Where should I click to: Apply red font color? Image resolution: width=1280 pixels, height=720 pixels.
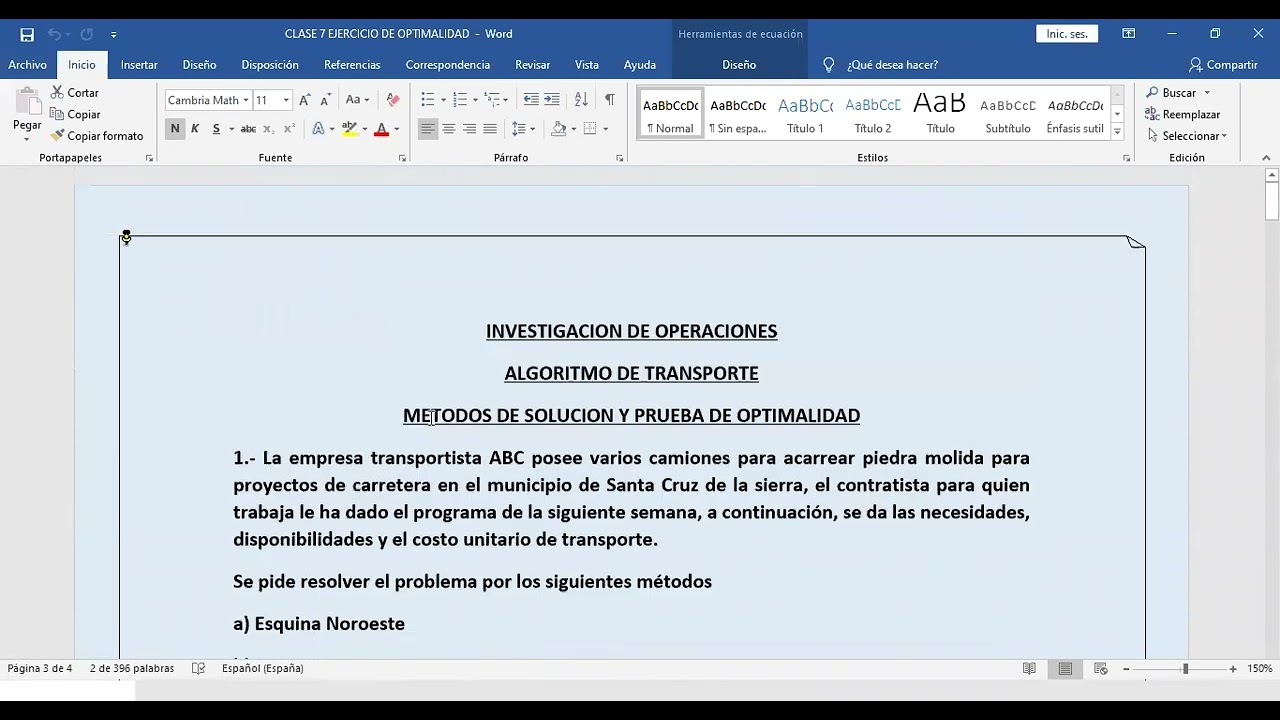pyautogui.click(x=381, y=129)
